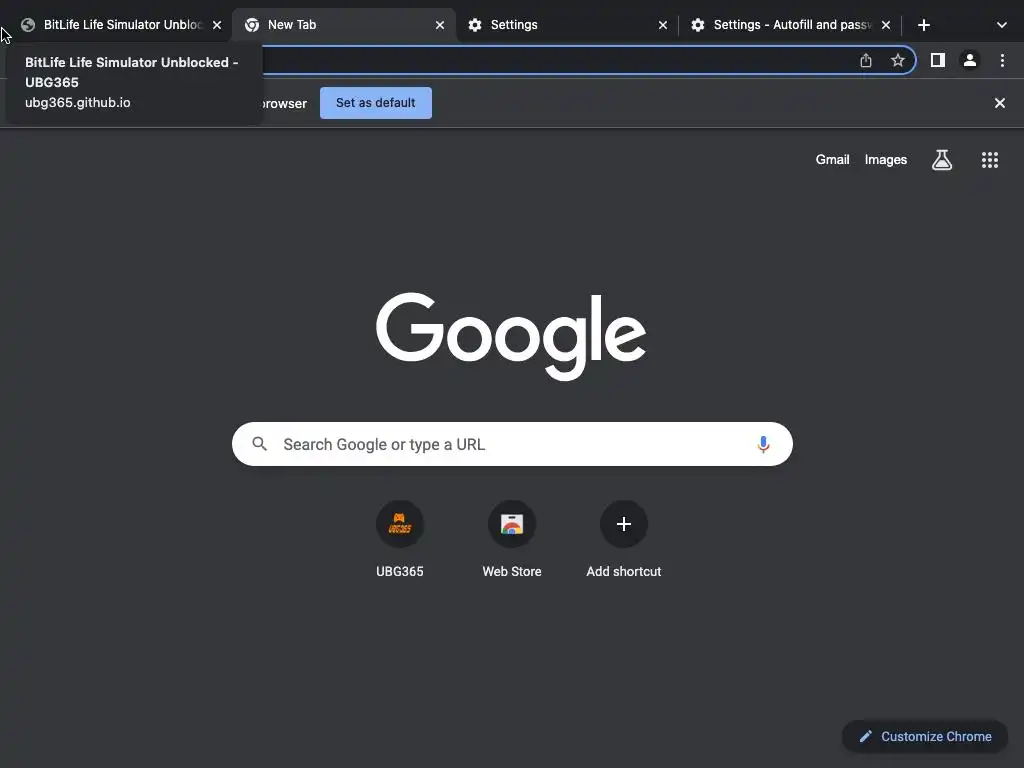Close the New Tab tab

pos(440,25)
